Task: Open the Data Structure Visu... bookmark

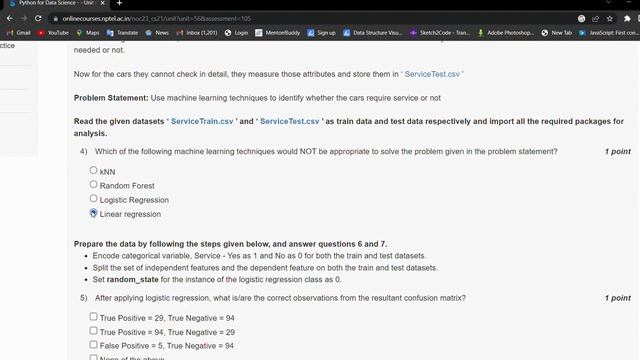Action: point(373,33)
